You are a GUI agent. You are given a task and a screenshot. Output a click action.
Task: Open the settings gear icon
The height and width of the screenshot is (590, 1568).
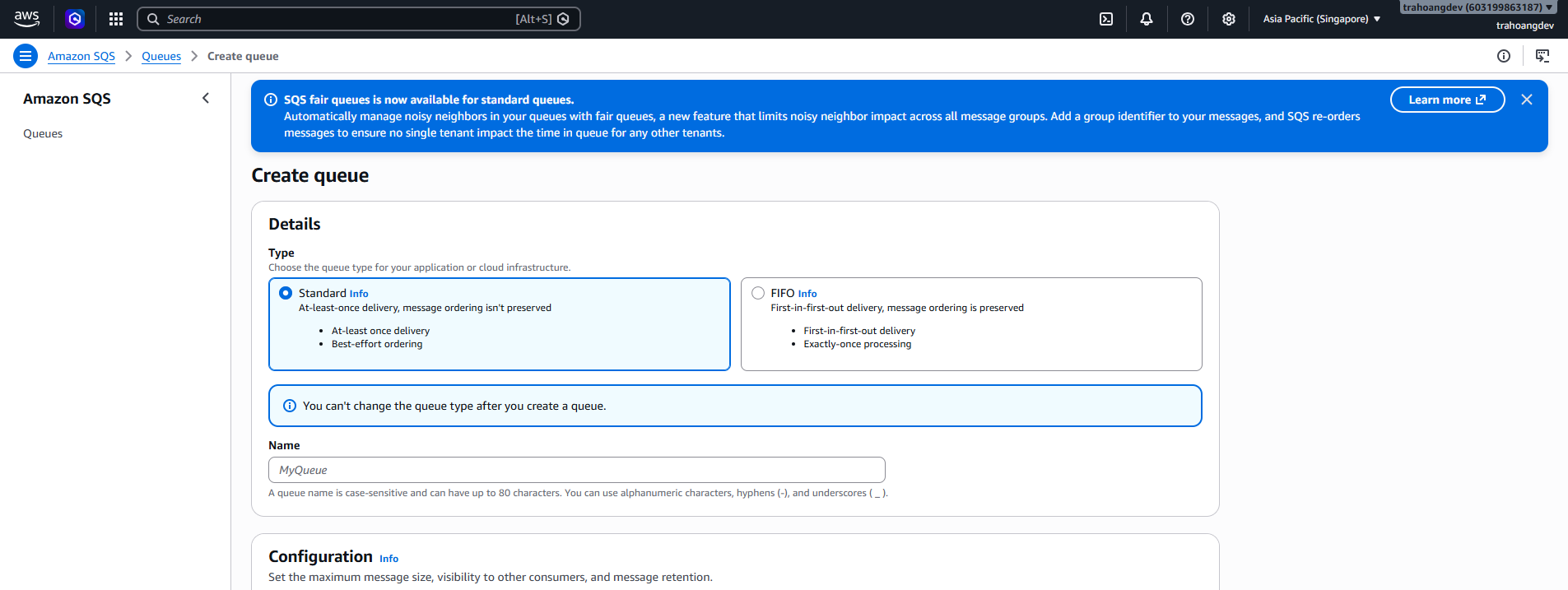tap(1229, 19)
